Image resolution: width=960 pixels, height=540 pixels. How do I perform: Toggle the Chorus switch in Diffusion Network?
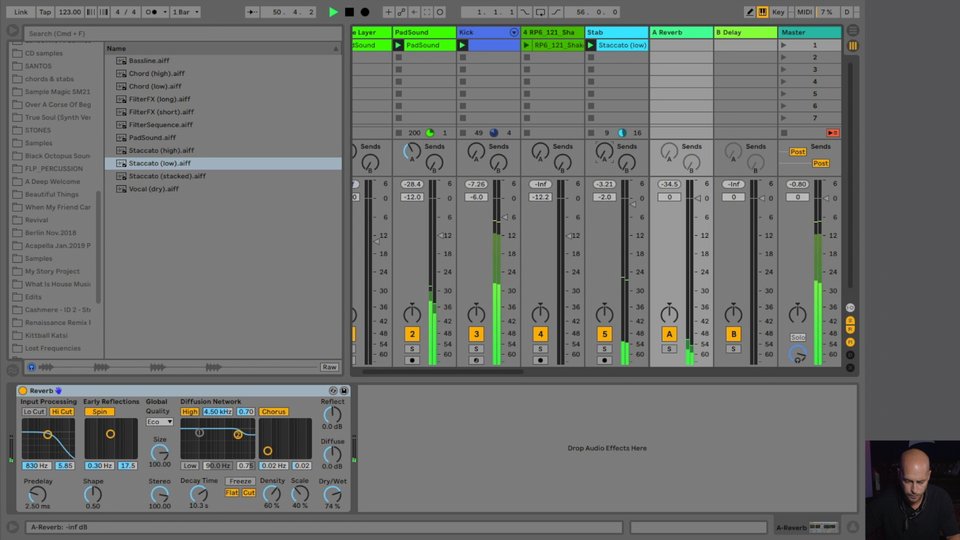coord(274,412)
